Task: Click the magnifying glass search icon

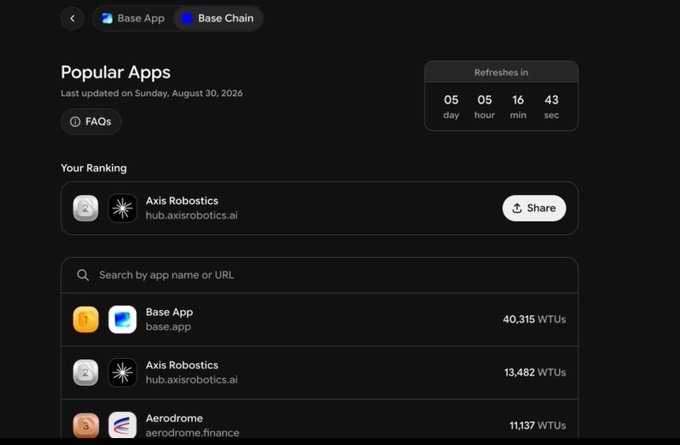Action: (83, 275)
